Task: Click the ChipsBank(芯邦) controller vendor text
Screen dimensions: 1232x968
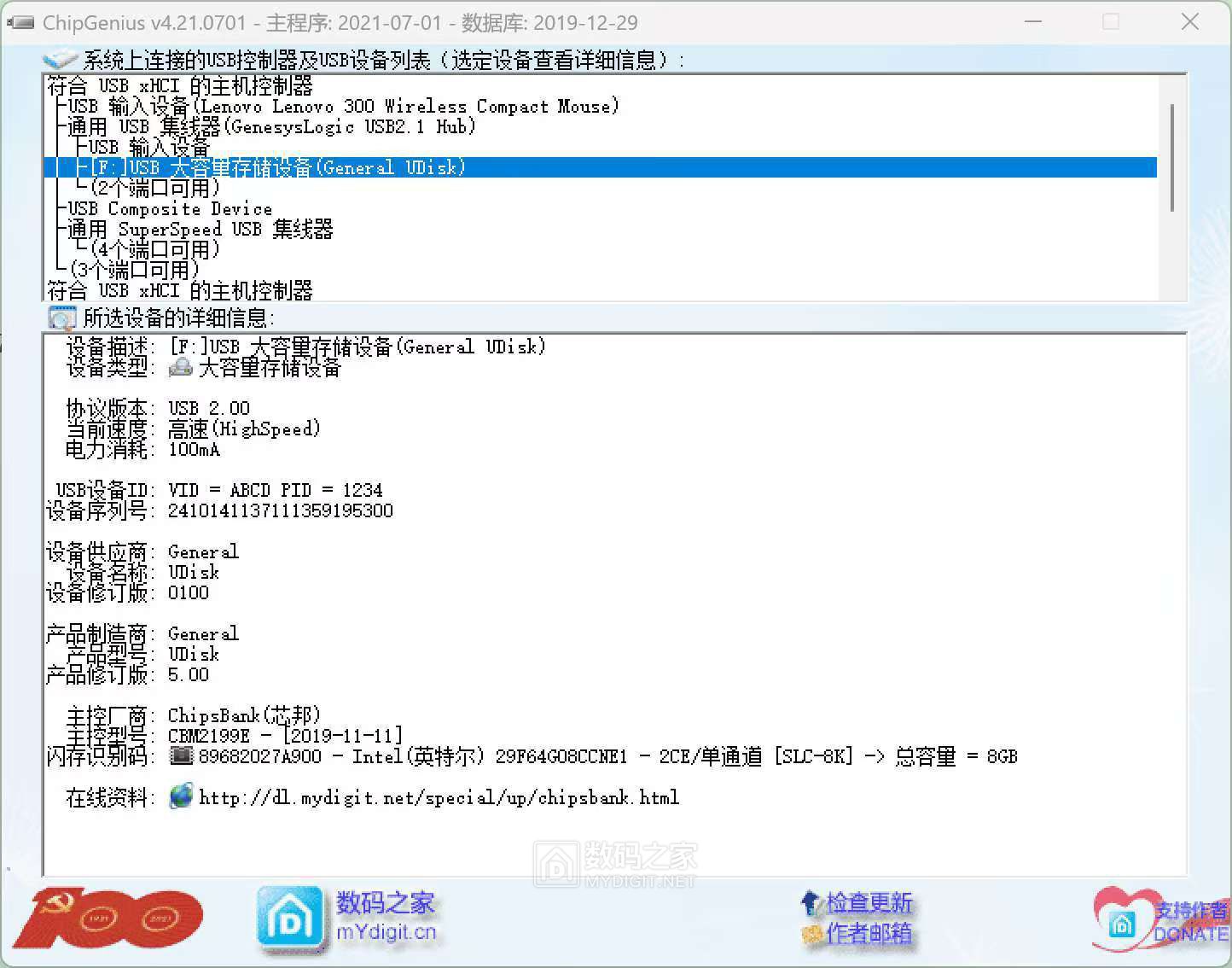Action: tap(244, 715)
